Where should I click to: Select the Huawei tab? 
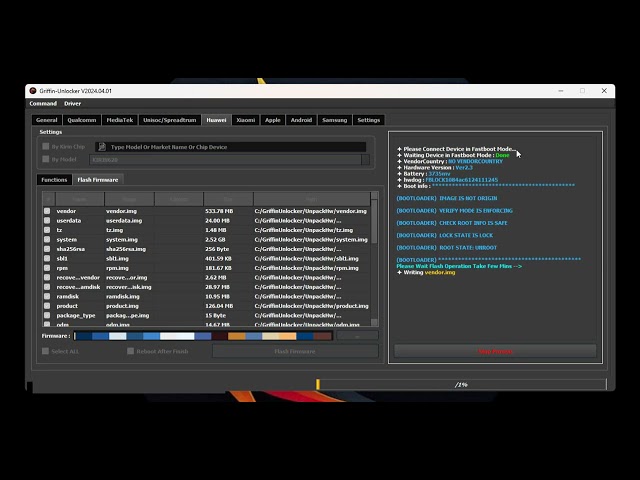coord(216,120)
